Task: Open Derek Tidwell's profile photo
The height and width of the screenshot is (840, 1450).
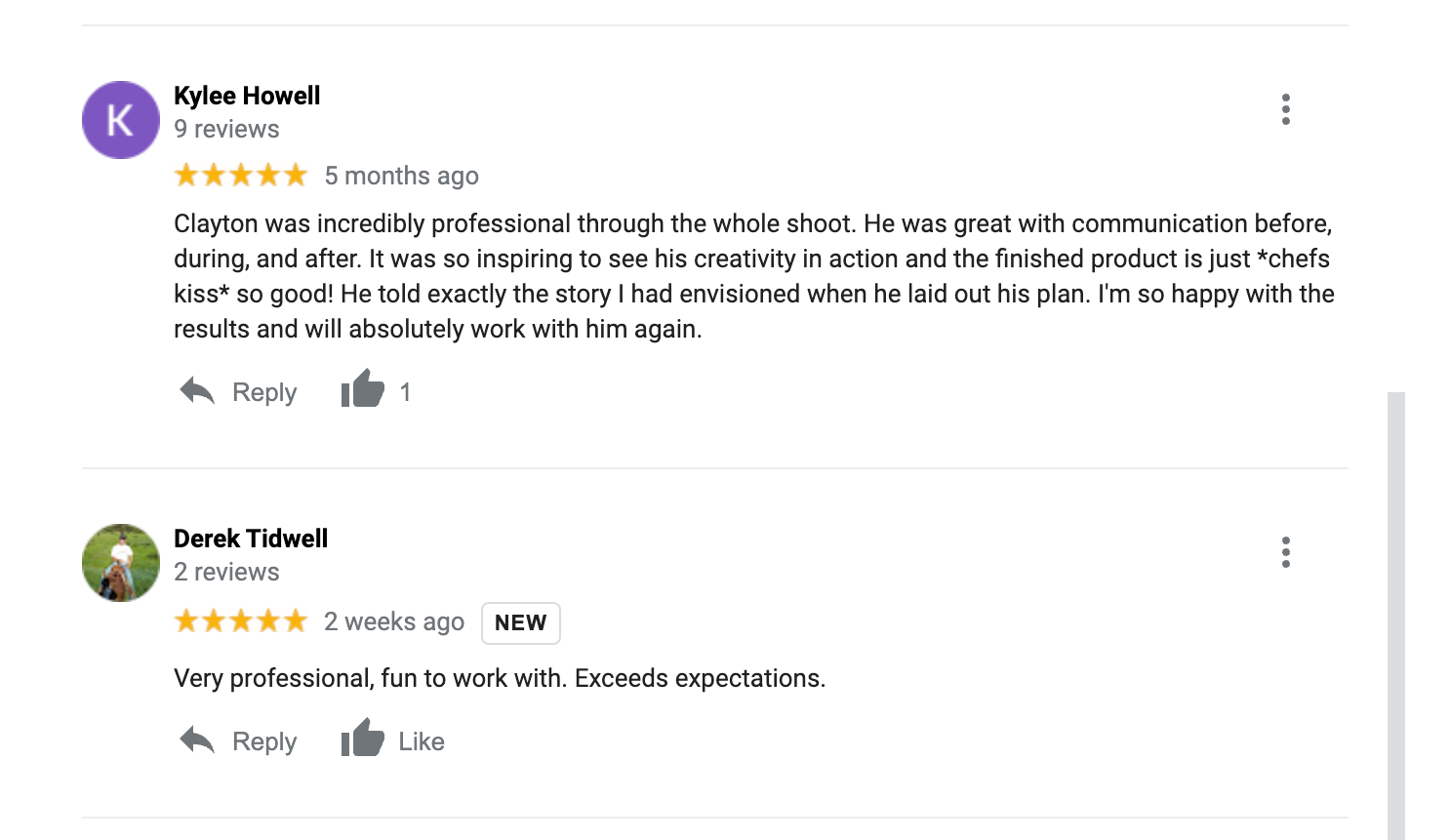Action: (x=121, y=563)
